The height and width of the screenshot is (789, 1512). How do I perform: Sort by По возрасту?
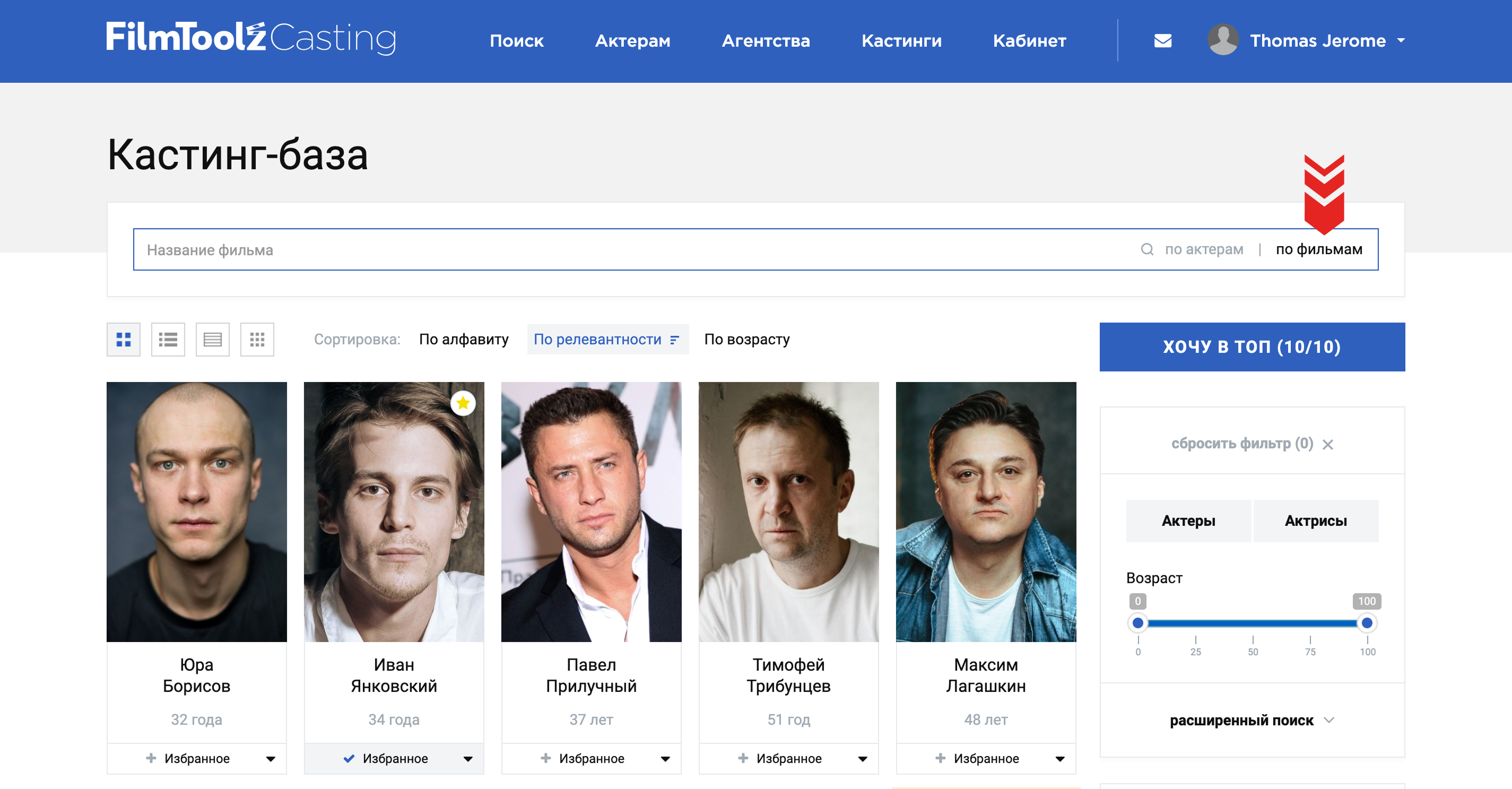pos(746,339)
